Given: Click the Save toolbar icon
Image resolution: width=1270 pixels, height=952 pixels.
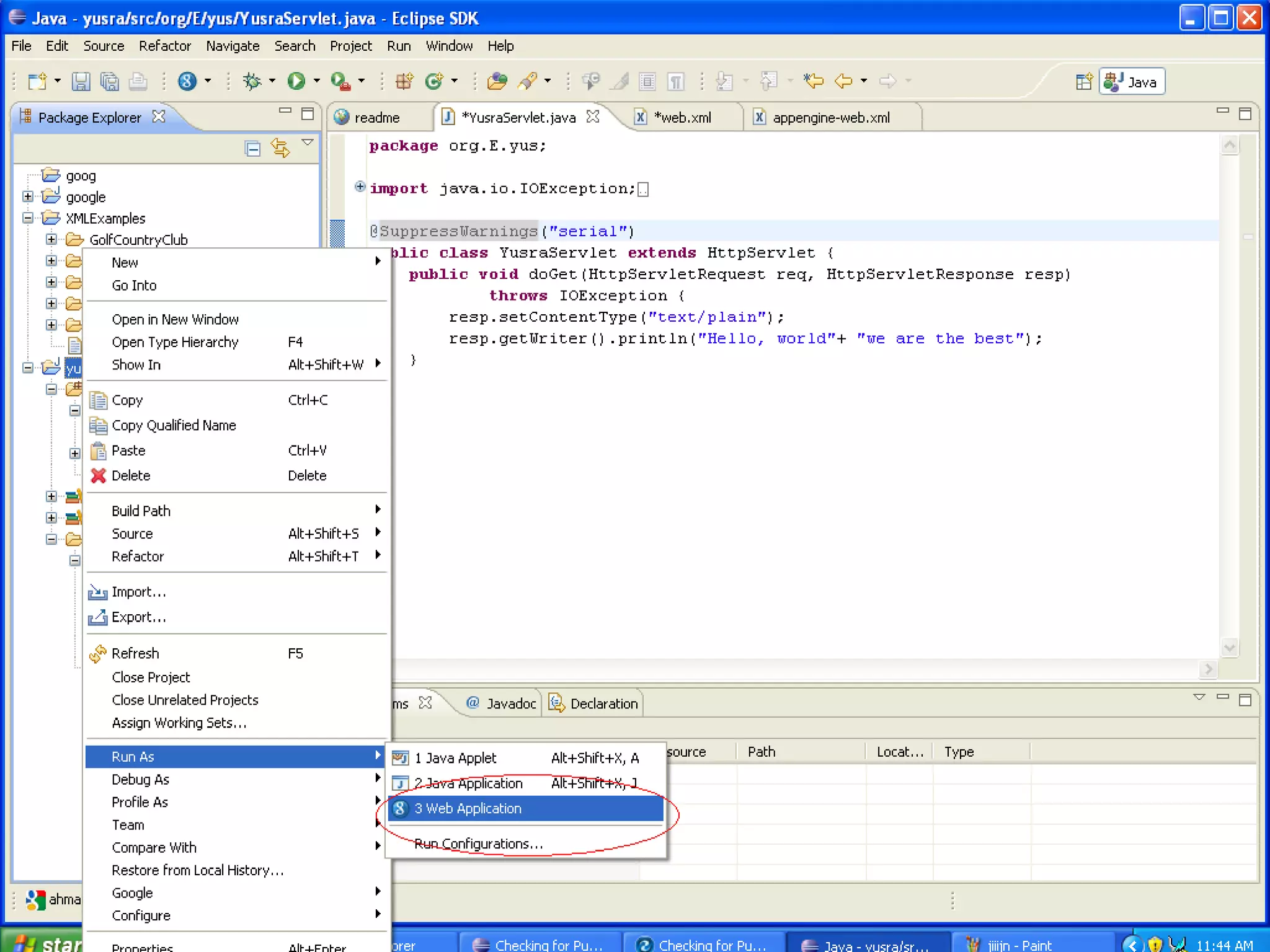Looking at the screenshot, I should tap(81, 81).
